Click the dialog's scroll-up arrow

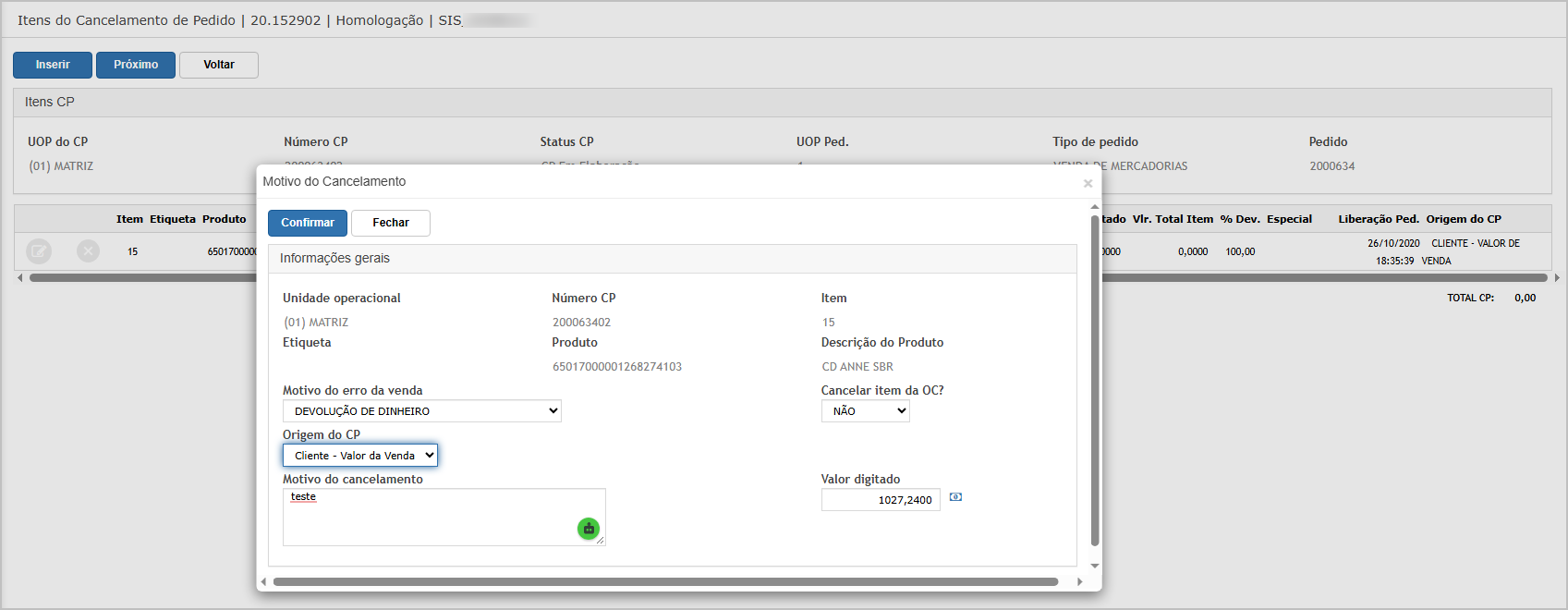point(1095,207)
